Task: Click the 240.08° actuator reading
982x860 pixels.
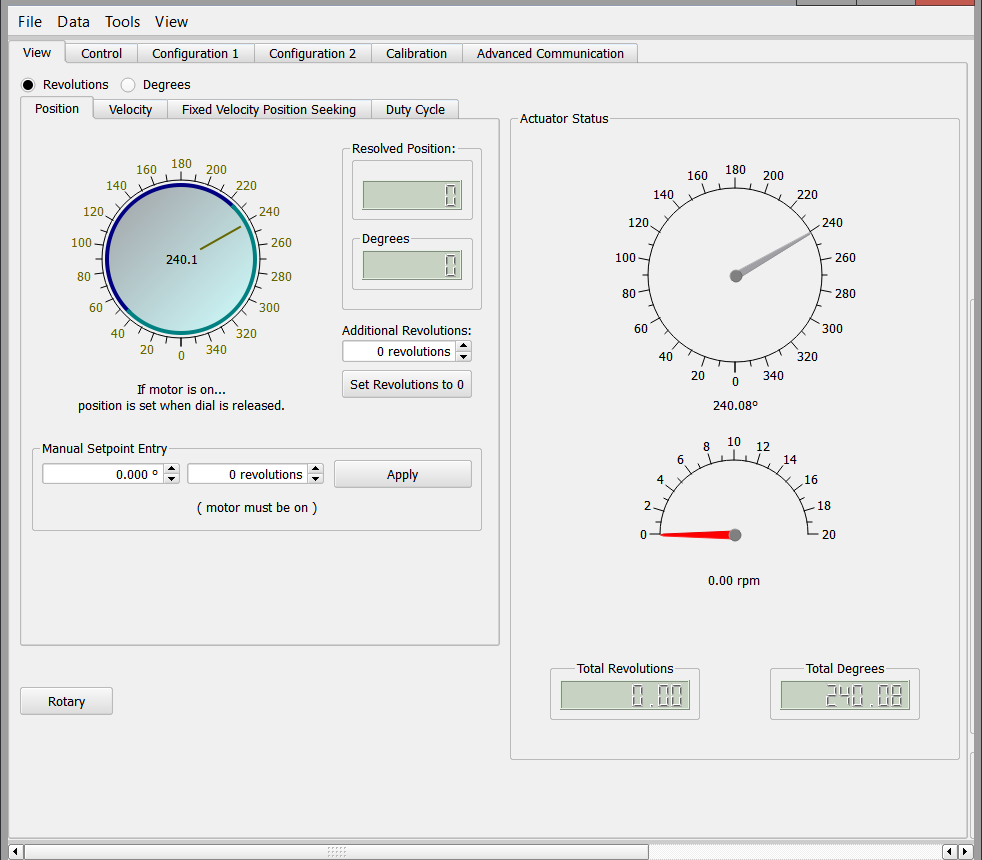Action: pyautogui.click(x=735, y=406)
